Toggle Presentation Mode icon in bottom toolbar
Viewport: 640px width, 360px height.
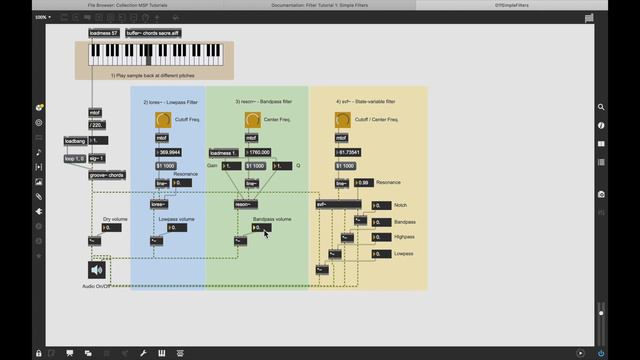click(70, 353)
